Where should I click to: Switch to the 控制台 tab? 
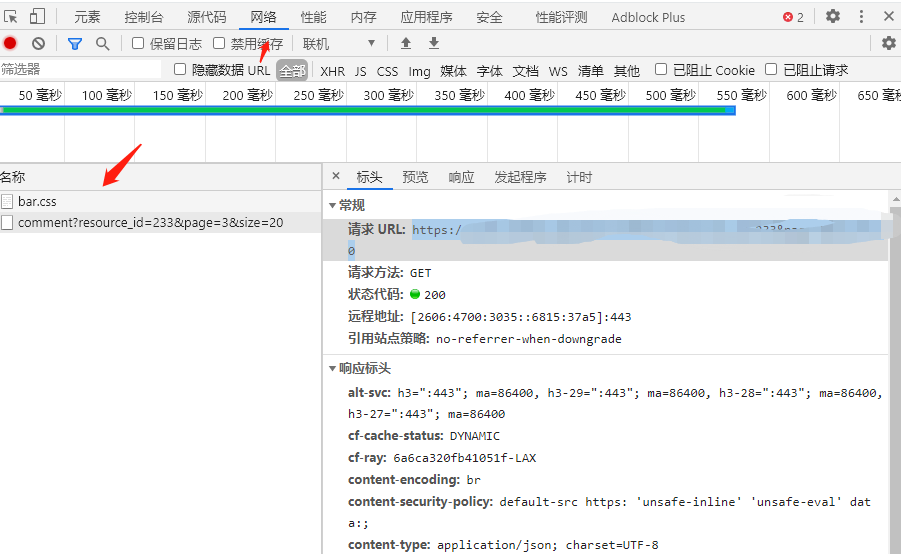pos(144,17)
